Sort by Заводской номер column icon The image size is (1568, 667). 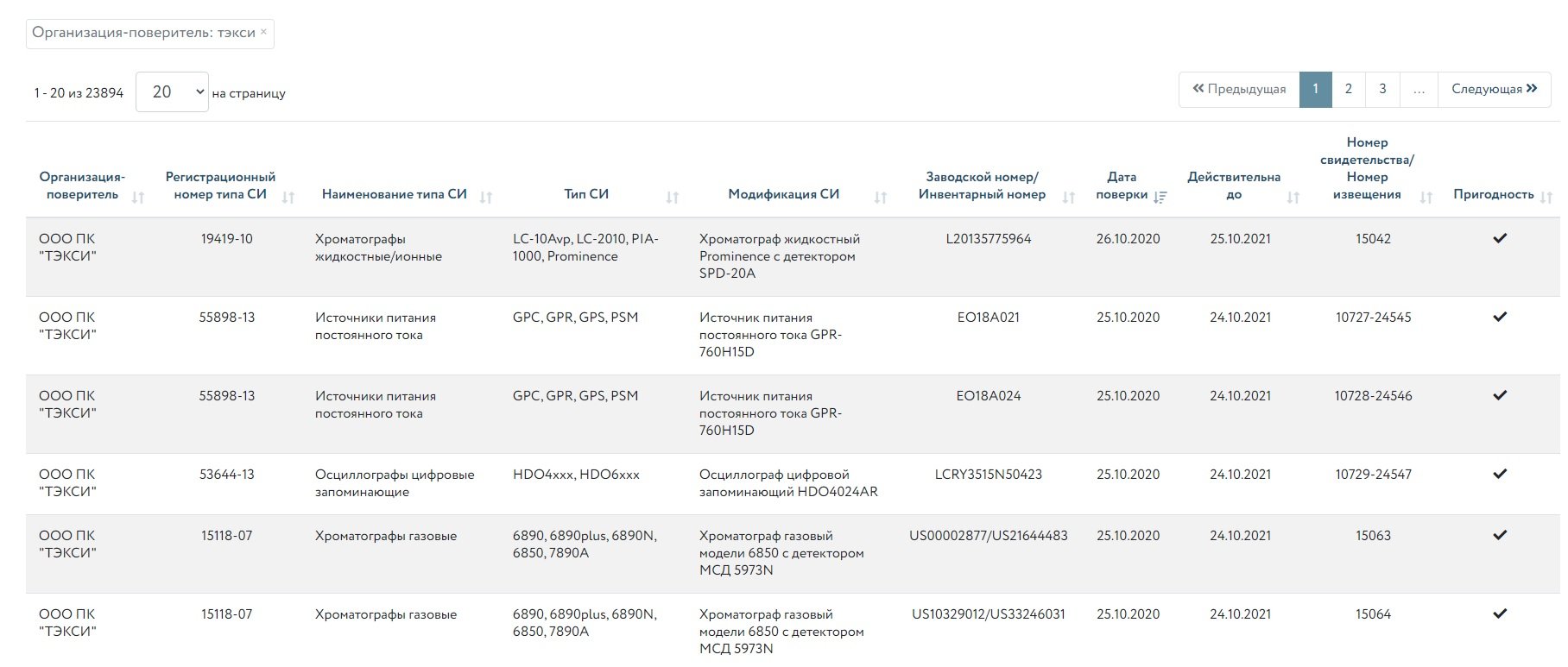pyautogui.click(x=1069, y=198)
